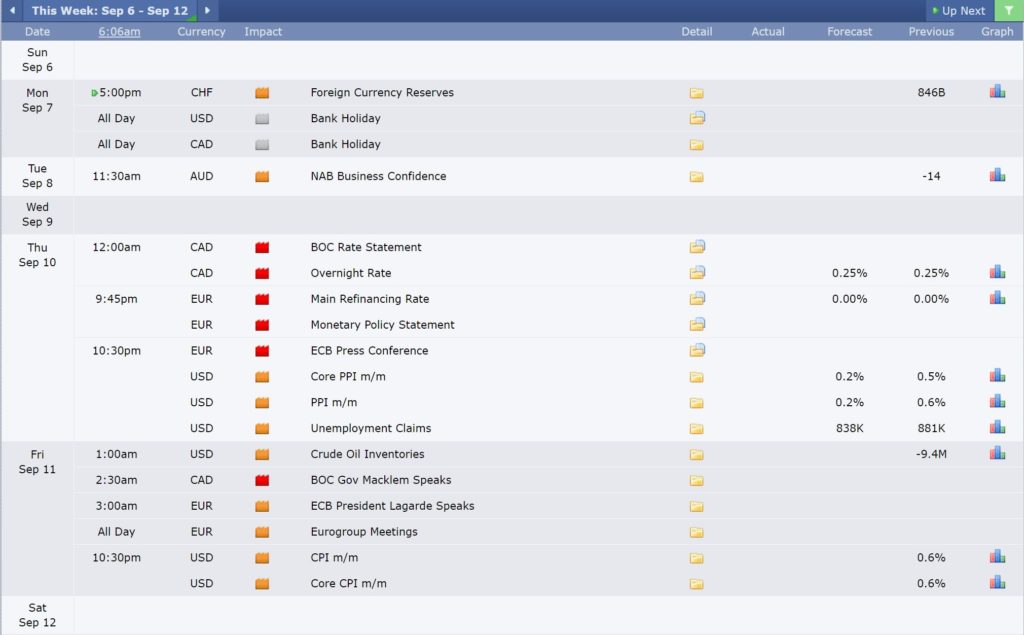Open detail folder for CAD Bank Holiday
Screen dimensions: 1024x635
[x=697, y=144]
